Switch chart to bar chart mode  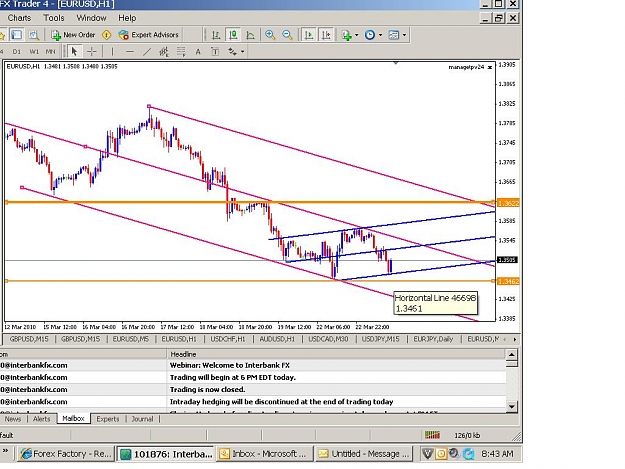216,35
